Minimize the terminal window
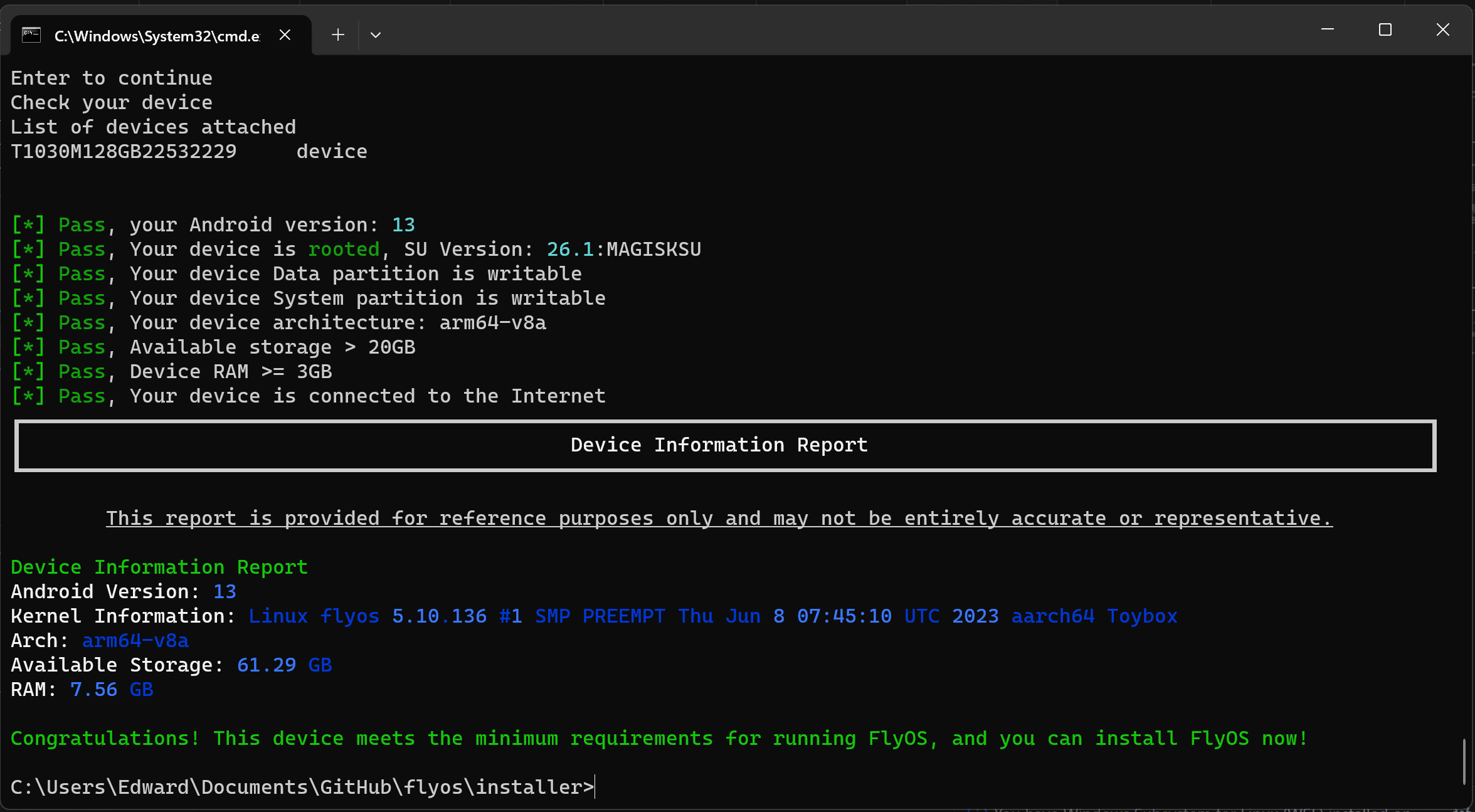The height and width of the screenshot is (812, 1475). coord(1328,29)
